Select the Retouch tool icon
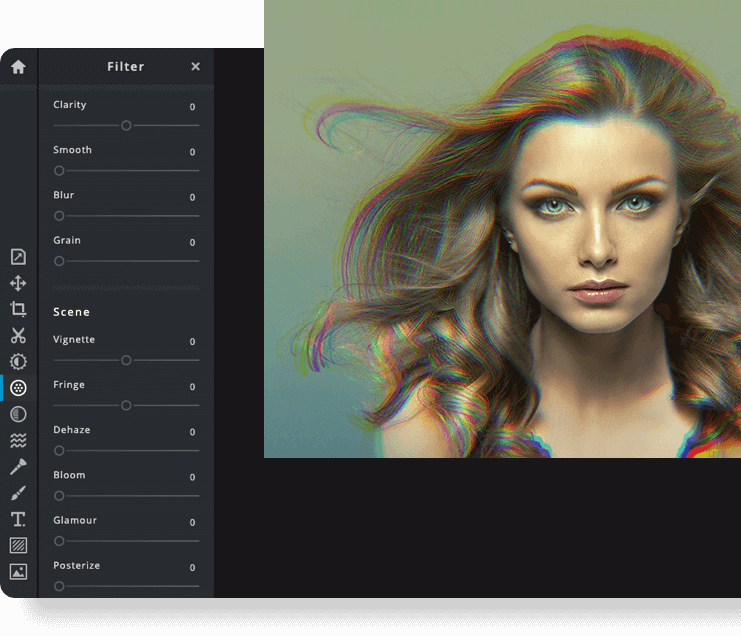This screenshot has width=741, height=636. point(18,467)
